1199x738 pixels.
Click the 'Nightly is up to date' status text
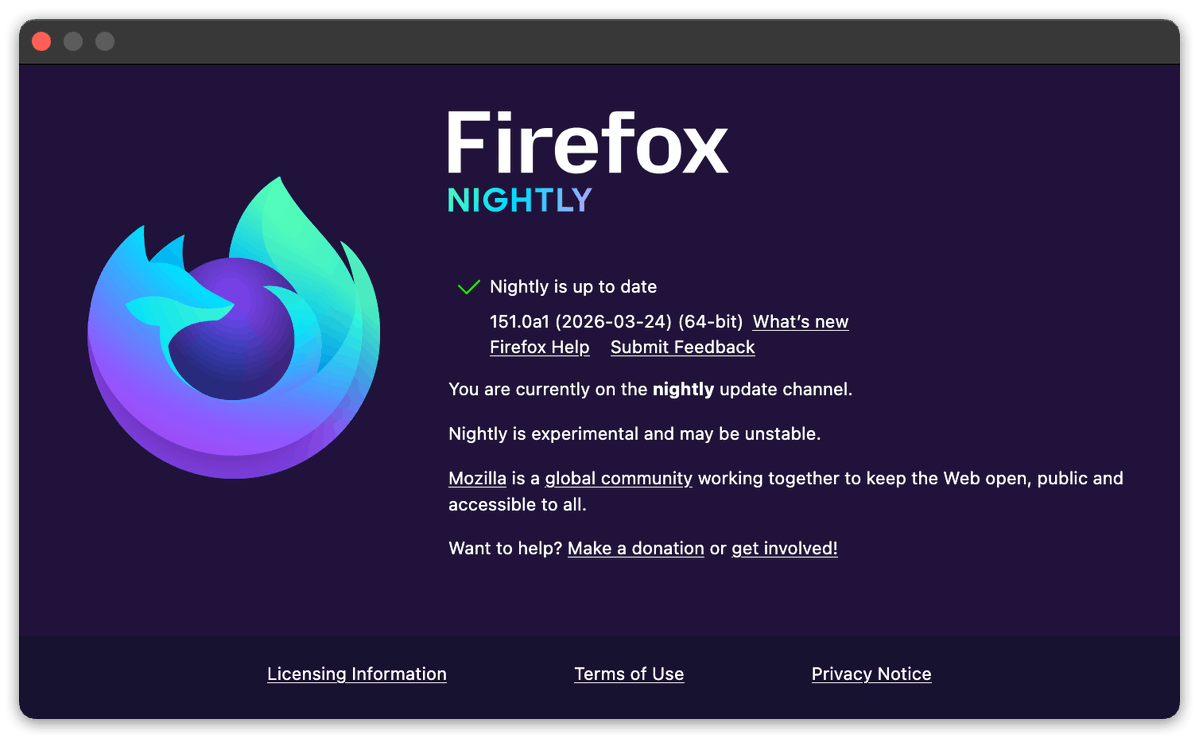573,287
